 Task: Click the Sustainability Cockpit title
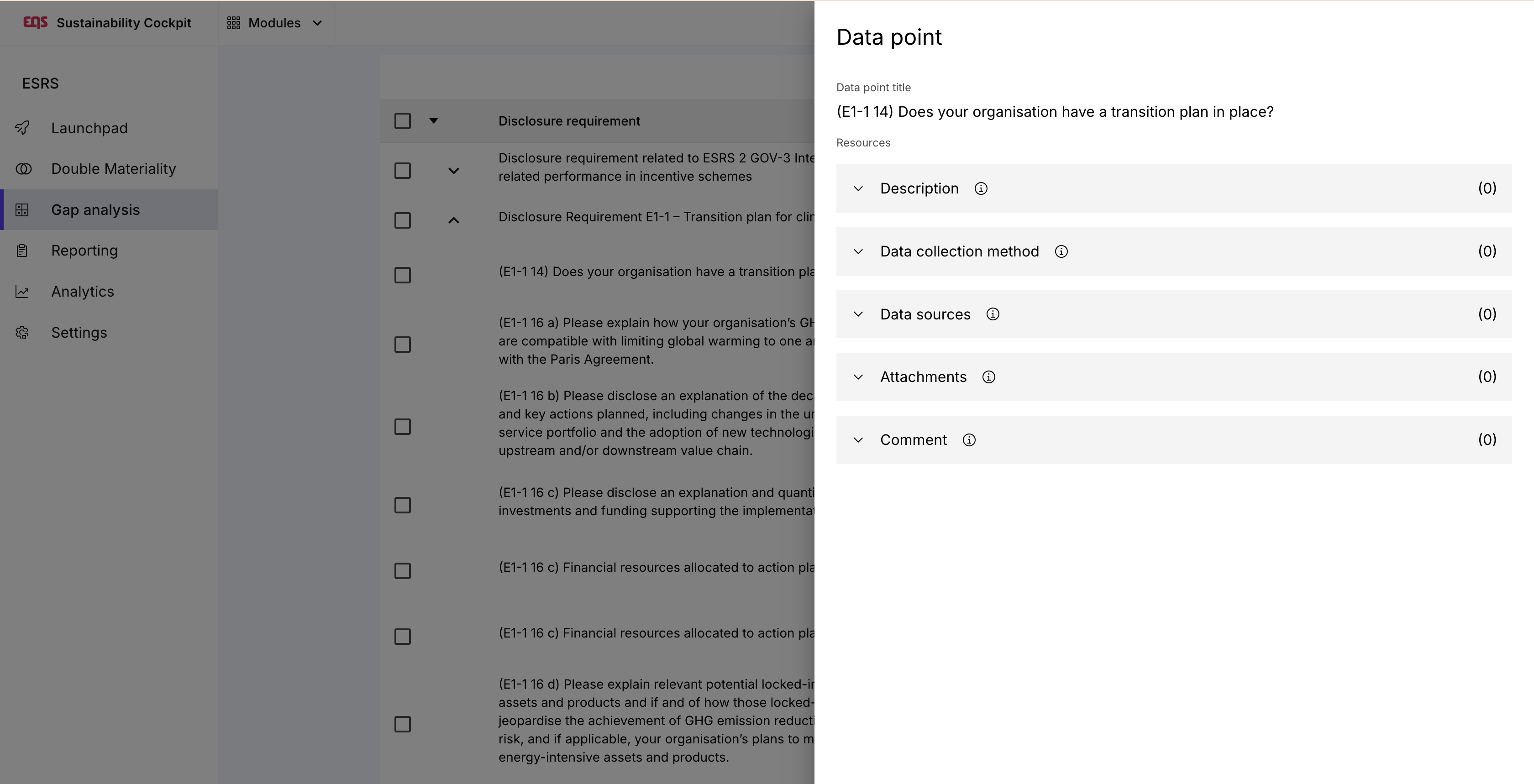[x=124, y=23]
